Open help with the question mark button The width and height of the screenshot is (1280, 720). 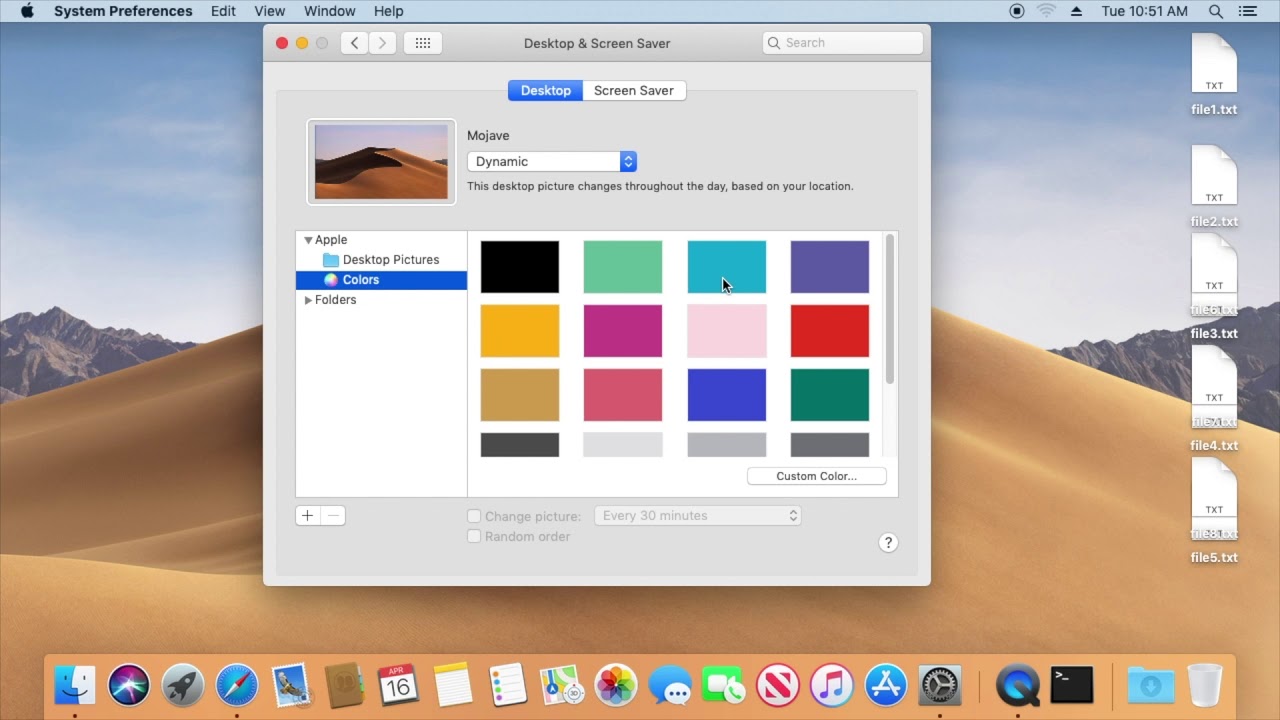tap(888, 542)
